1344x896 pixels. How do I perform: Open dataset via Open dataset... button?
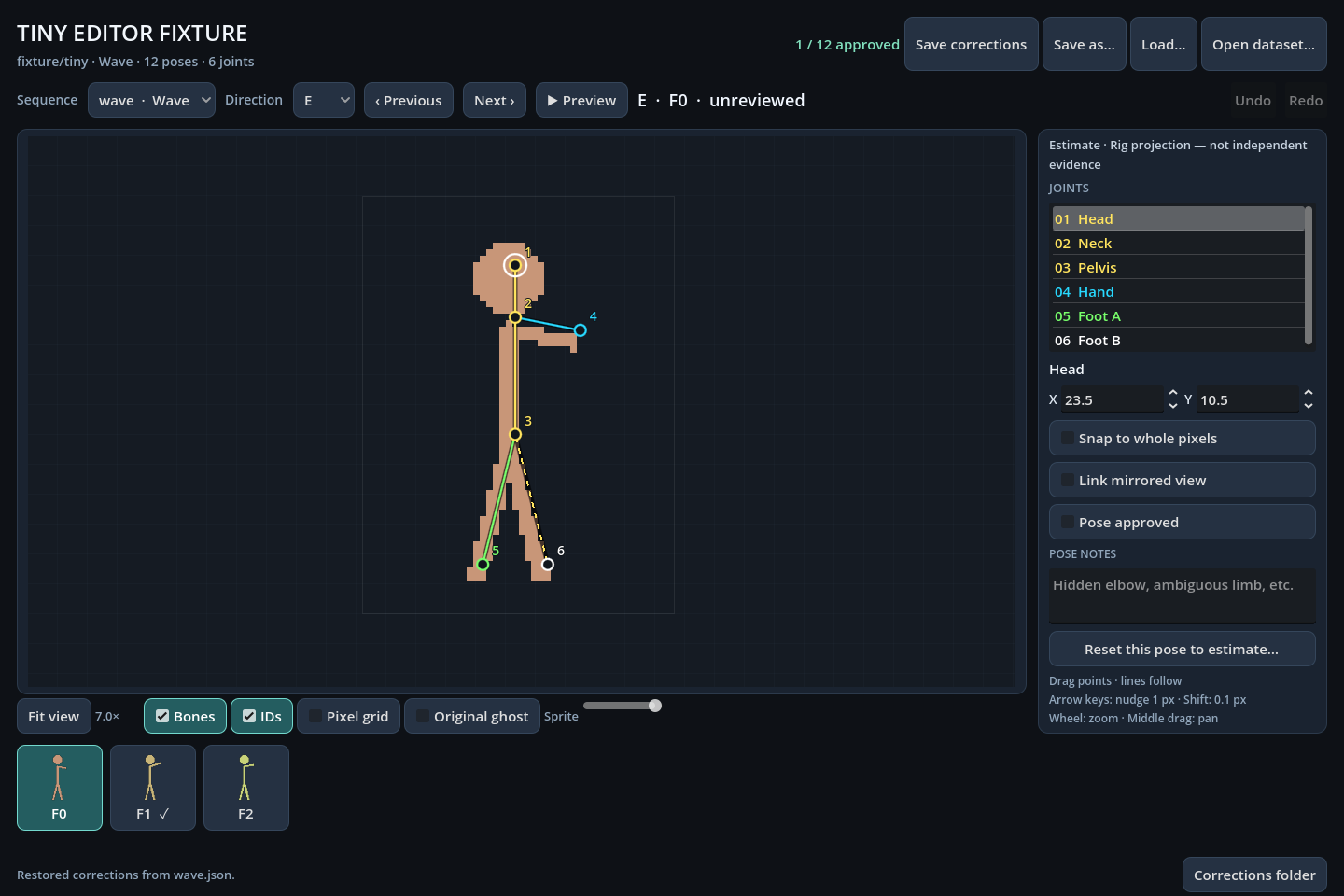[x=1264, y=44]
